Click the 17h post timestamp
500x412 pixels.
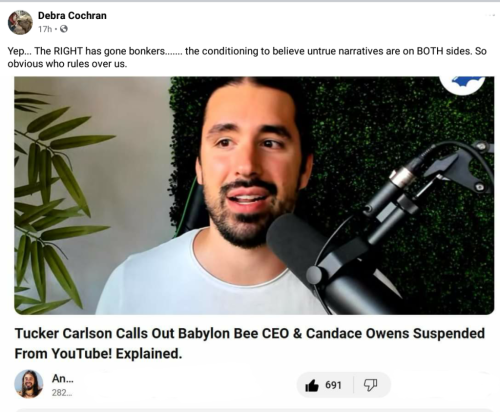click(45, 29)
